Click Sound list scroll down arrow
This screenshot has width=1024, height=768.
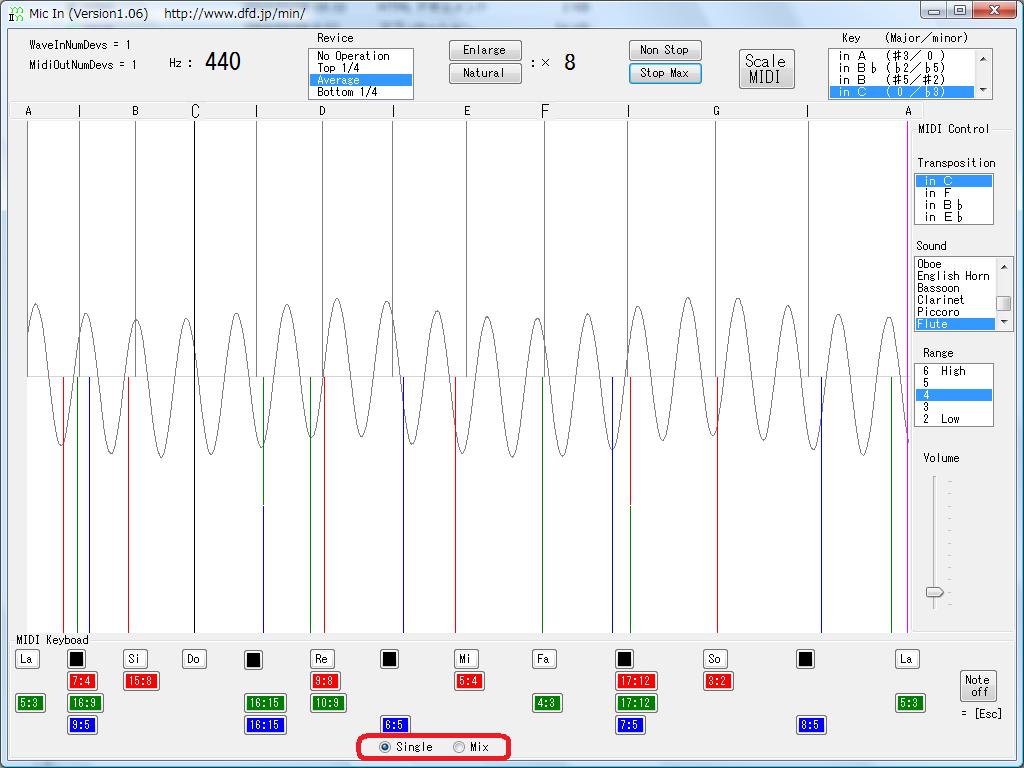[x=1004, y=323]
